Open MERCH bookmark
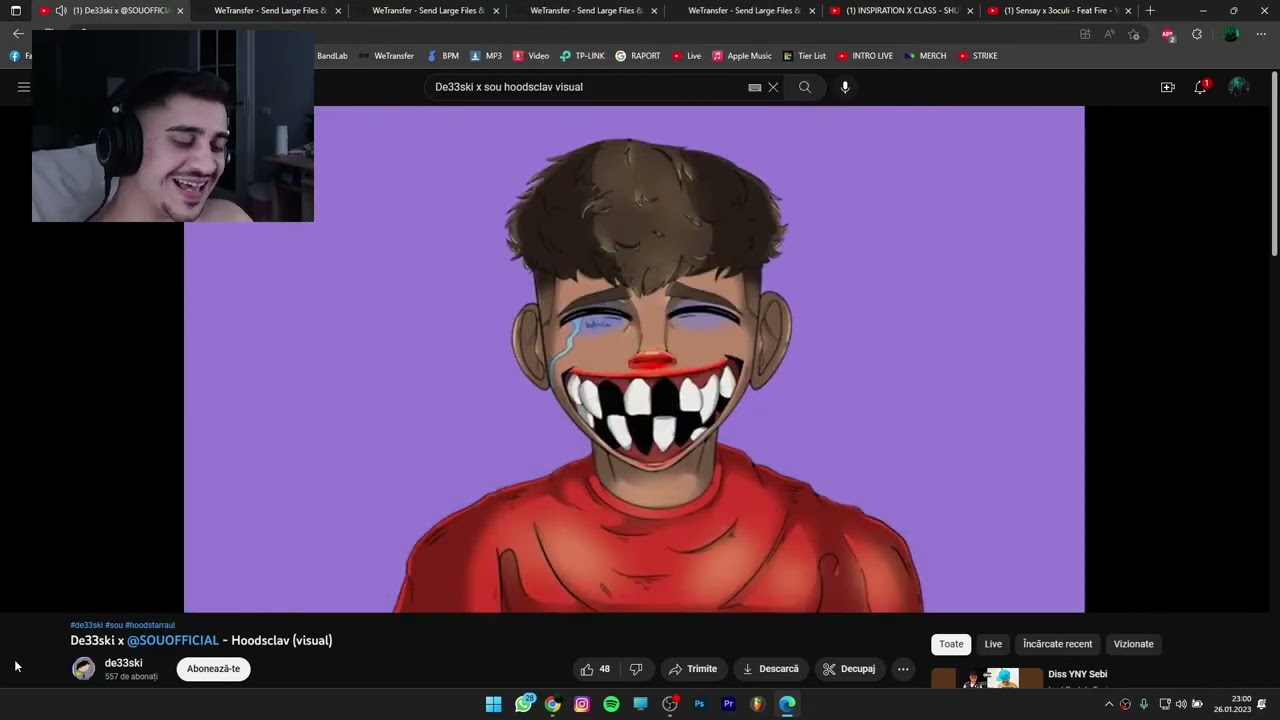The width and height of the screenshot is (1280, 720). pyautogui.click(x=925, y=56)
